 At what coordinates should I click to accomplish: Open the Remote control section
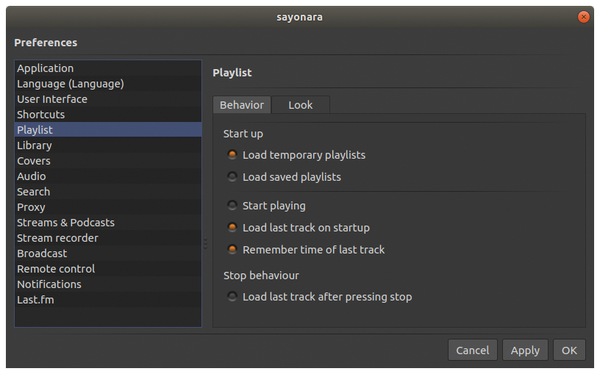(x=108, y=269)
